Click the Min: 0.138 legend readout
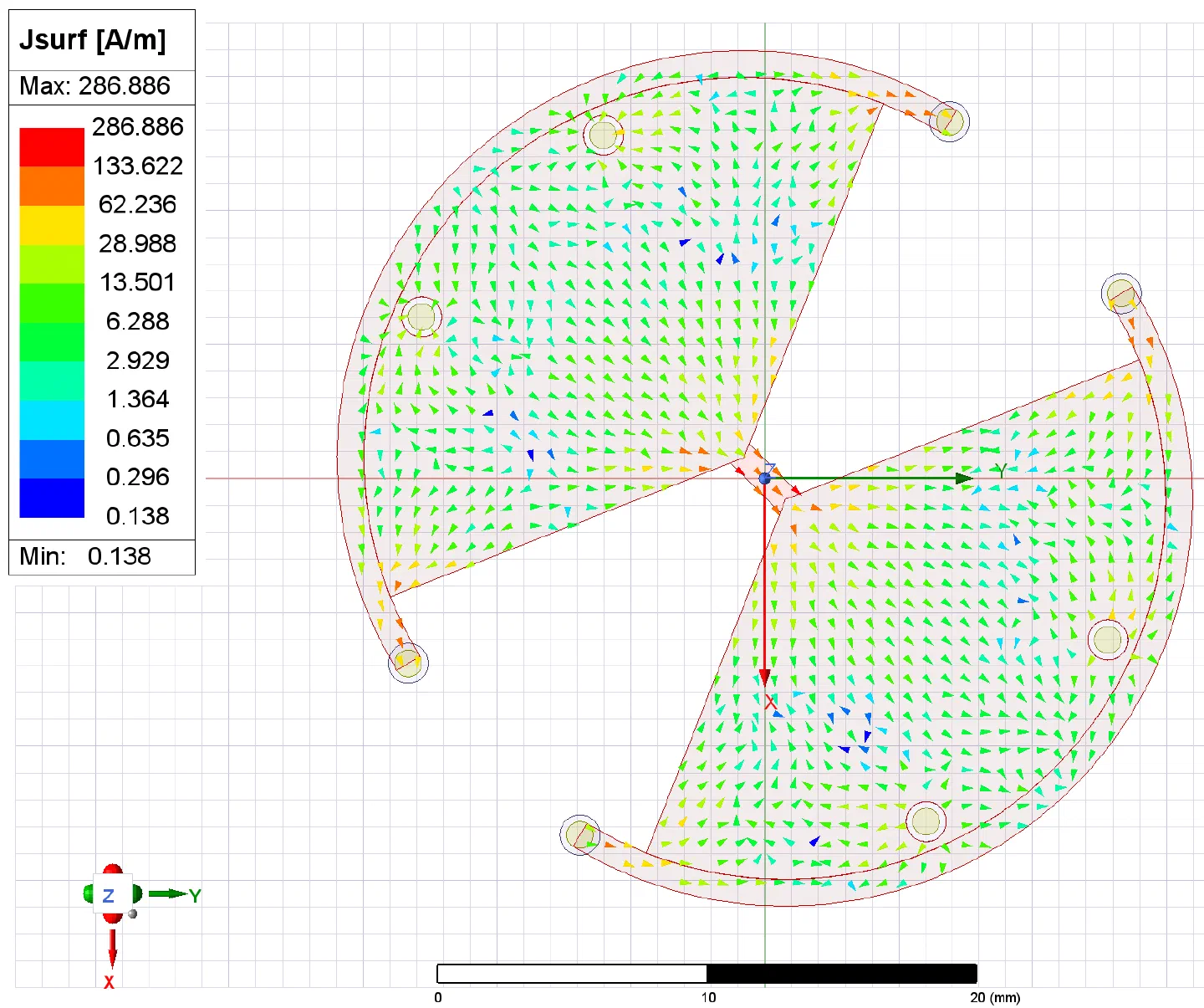Screen dimensions: 1204x1008 (x=85, y=556)
